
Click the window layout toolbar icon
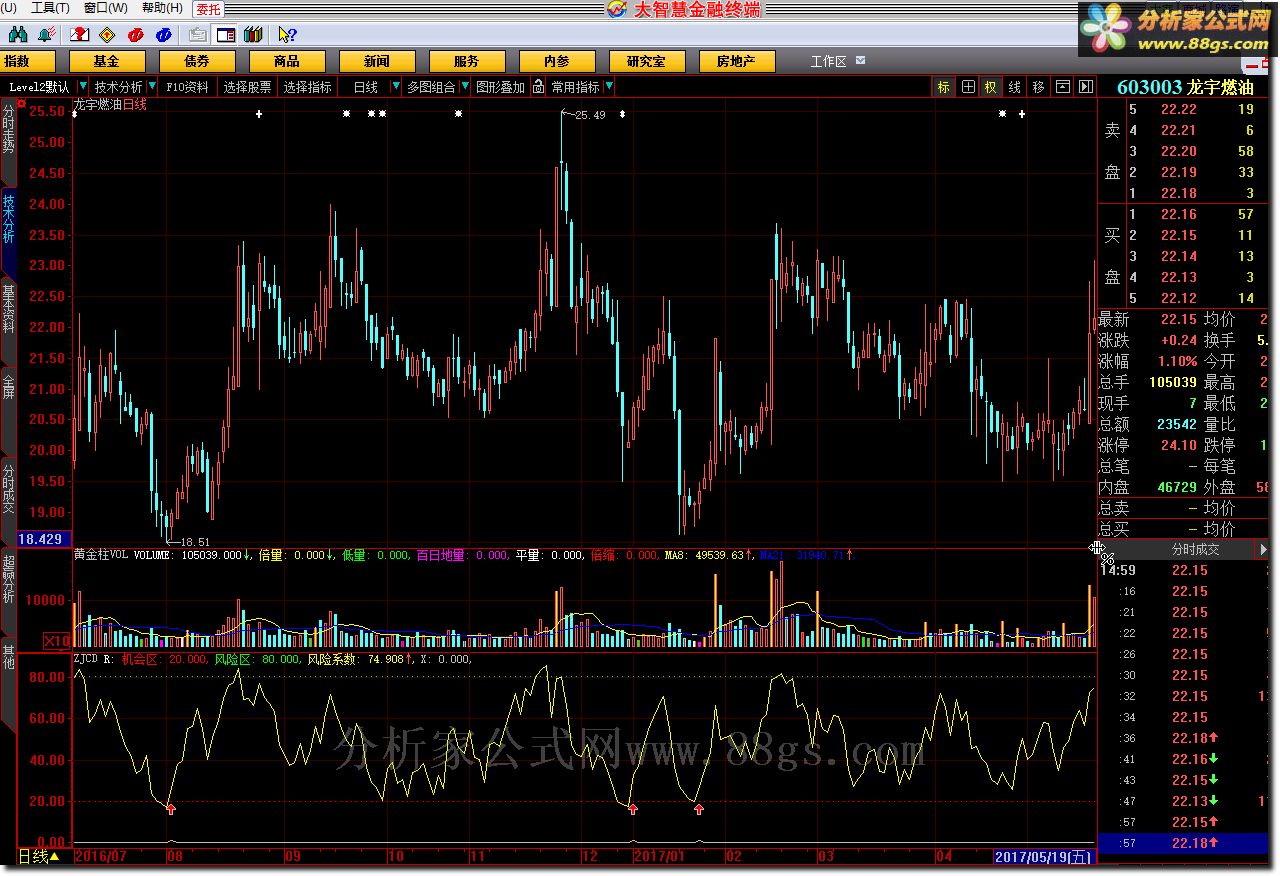[226, 35]
